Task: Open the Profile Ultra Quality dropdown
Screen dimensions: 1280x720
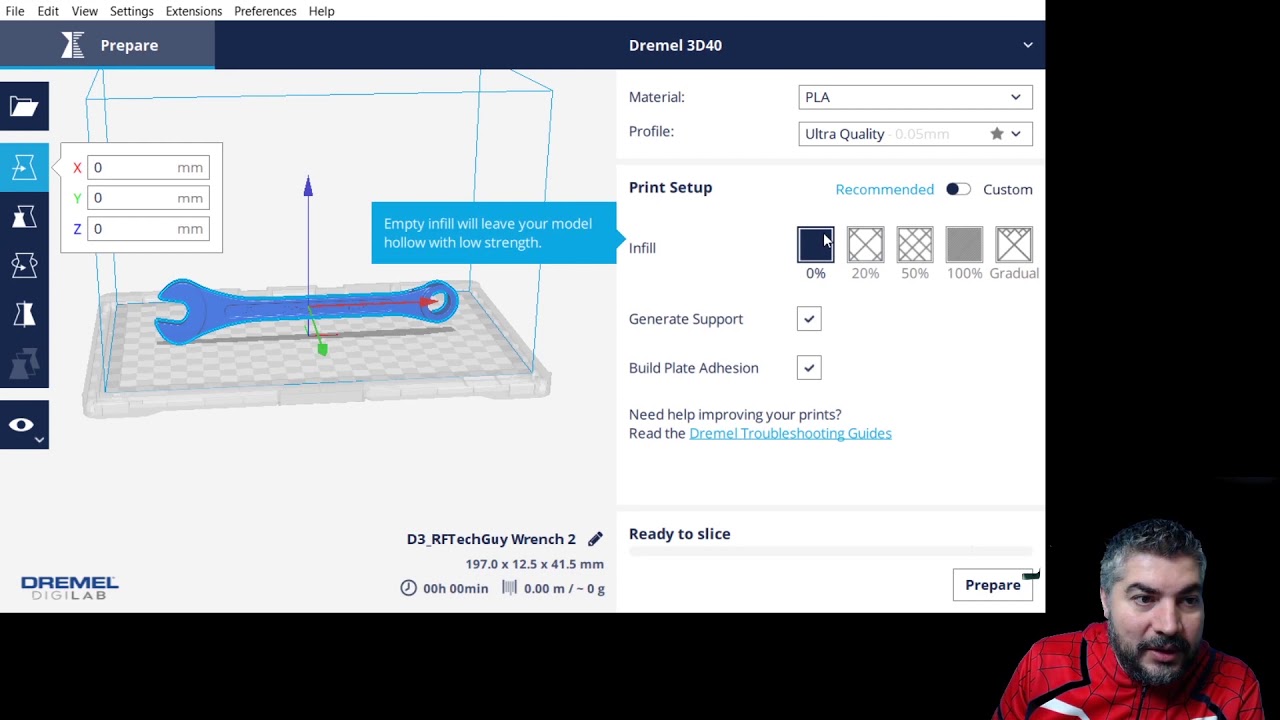Action: pos(915,134)
